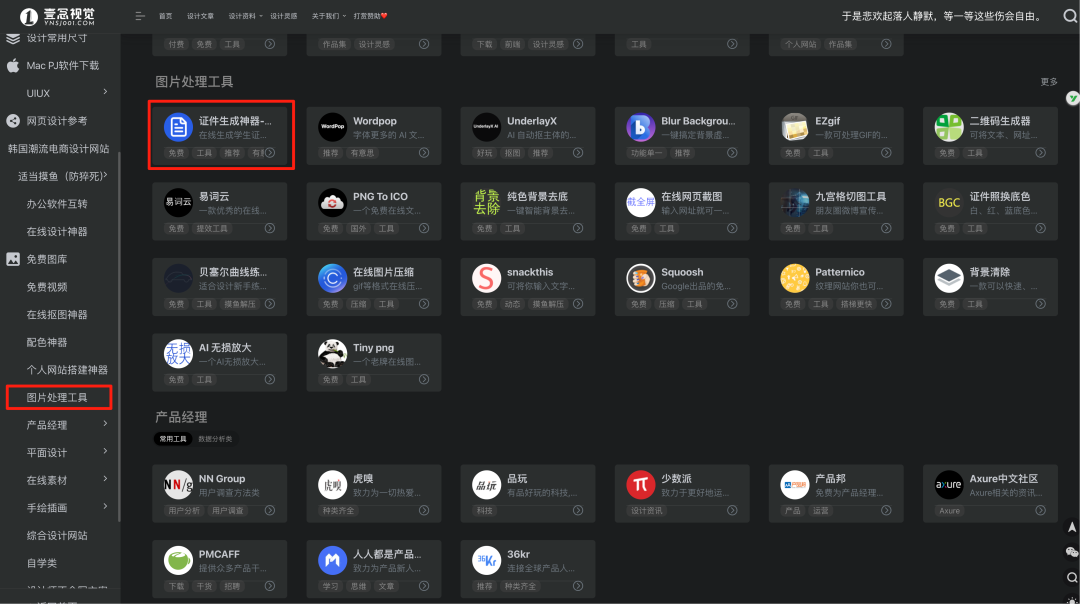Click the 易词云 round icon
1080x604 pixels.
(178, 202)
